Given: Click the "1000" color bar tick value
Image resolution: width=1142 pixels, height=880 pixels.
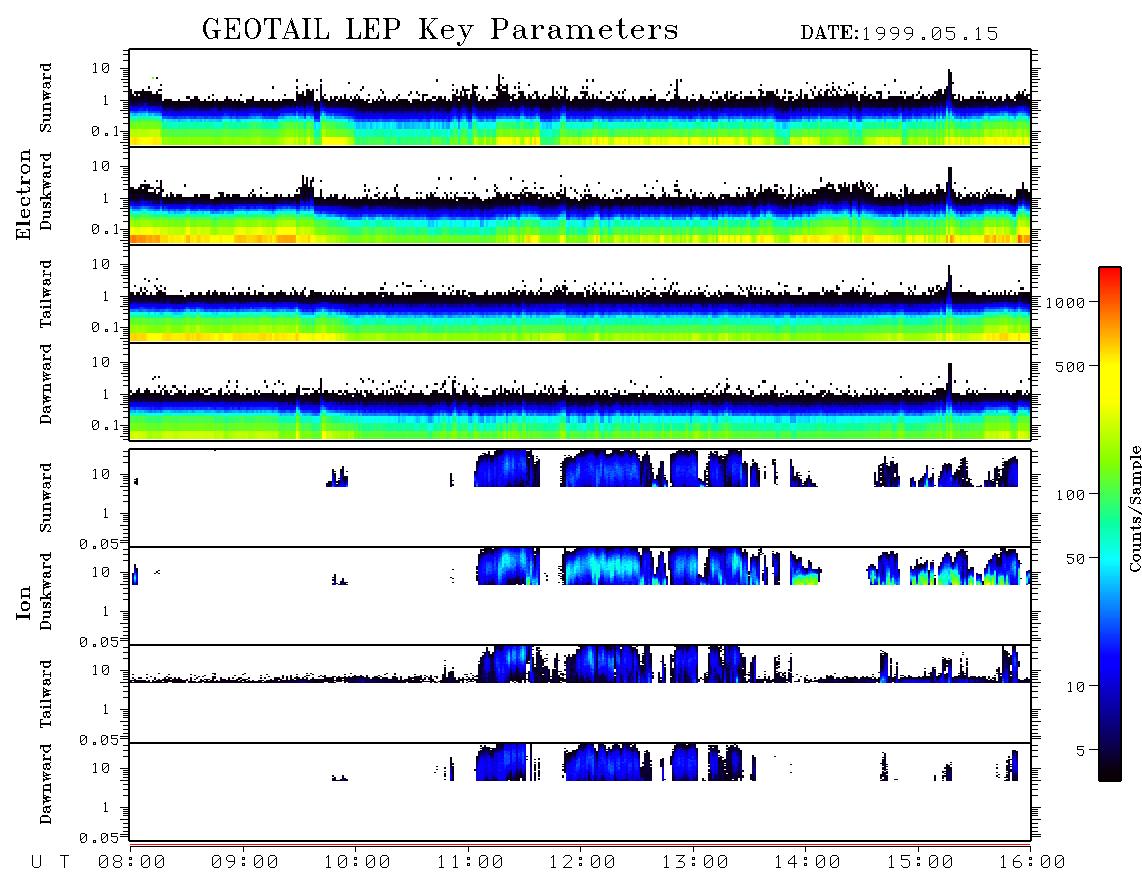Looking at the screenshot, I should [x=1065, y=303].
